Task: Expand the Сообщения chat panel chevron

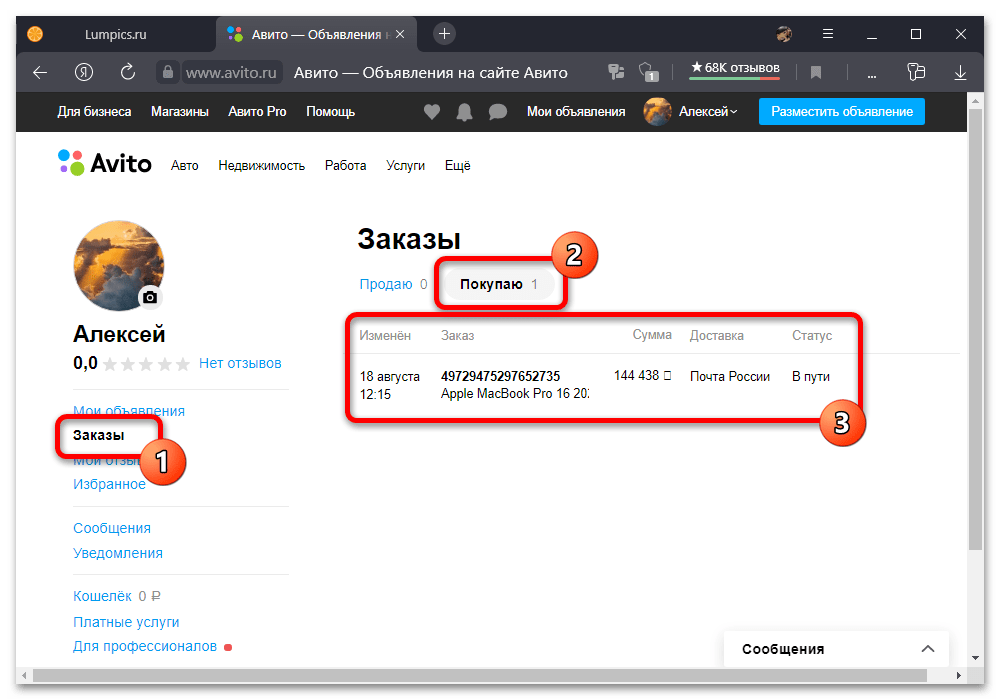Action: pyautogui.click(x=928, y=649)
